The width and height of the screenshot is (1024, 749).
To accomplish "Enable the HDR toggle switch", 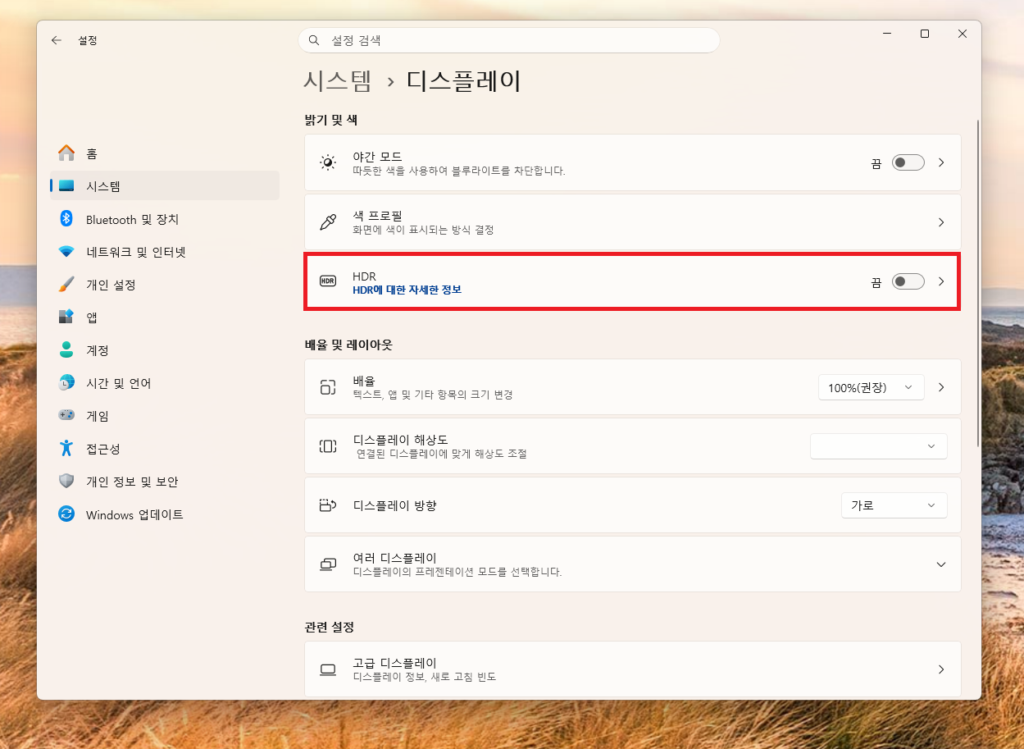I will [907, 282].
